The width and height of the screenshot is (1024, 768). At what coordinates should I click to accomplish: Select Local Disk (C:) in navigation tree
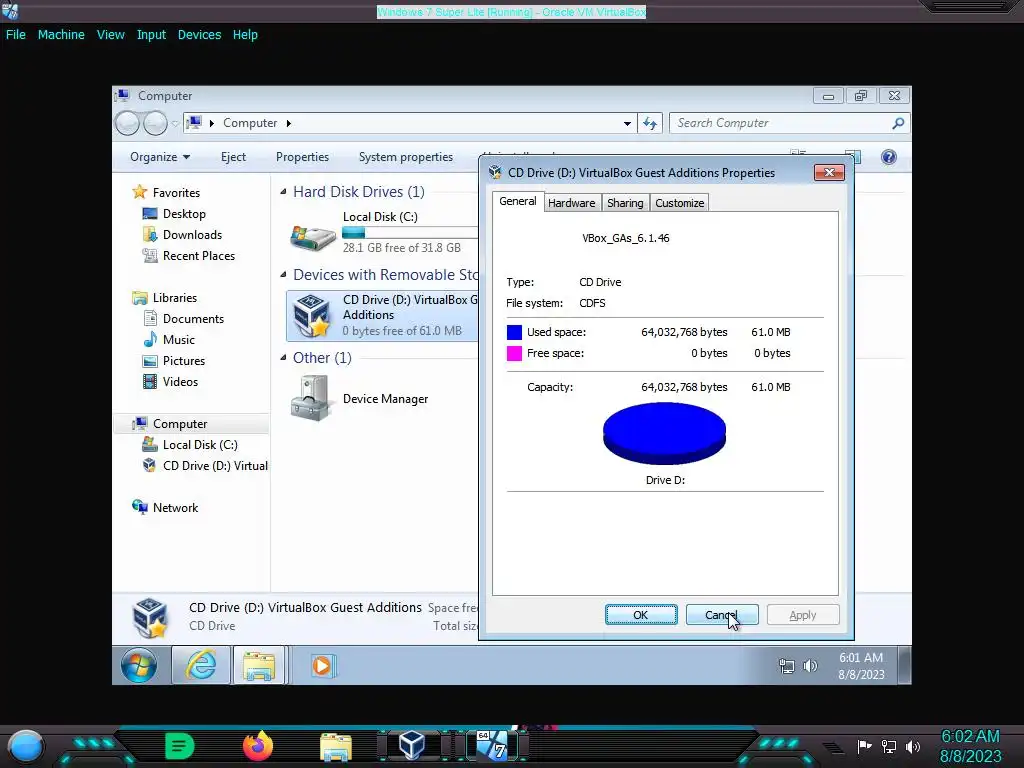pyautogui.click(x=200, y=445)
